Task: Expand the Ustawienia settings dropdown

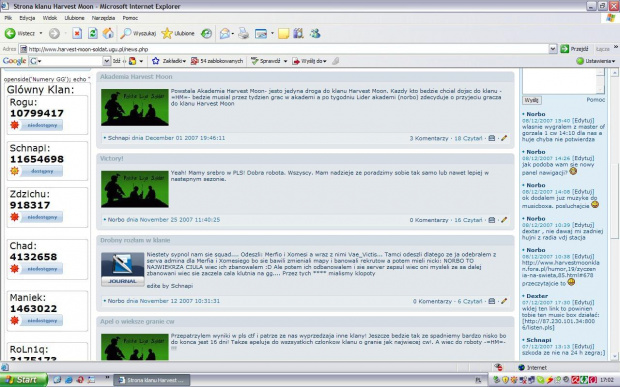Action: click(x=596, y=61)
